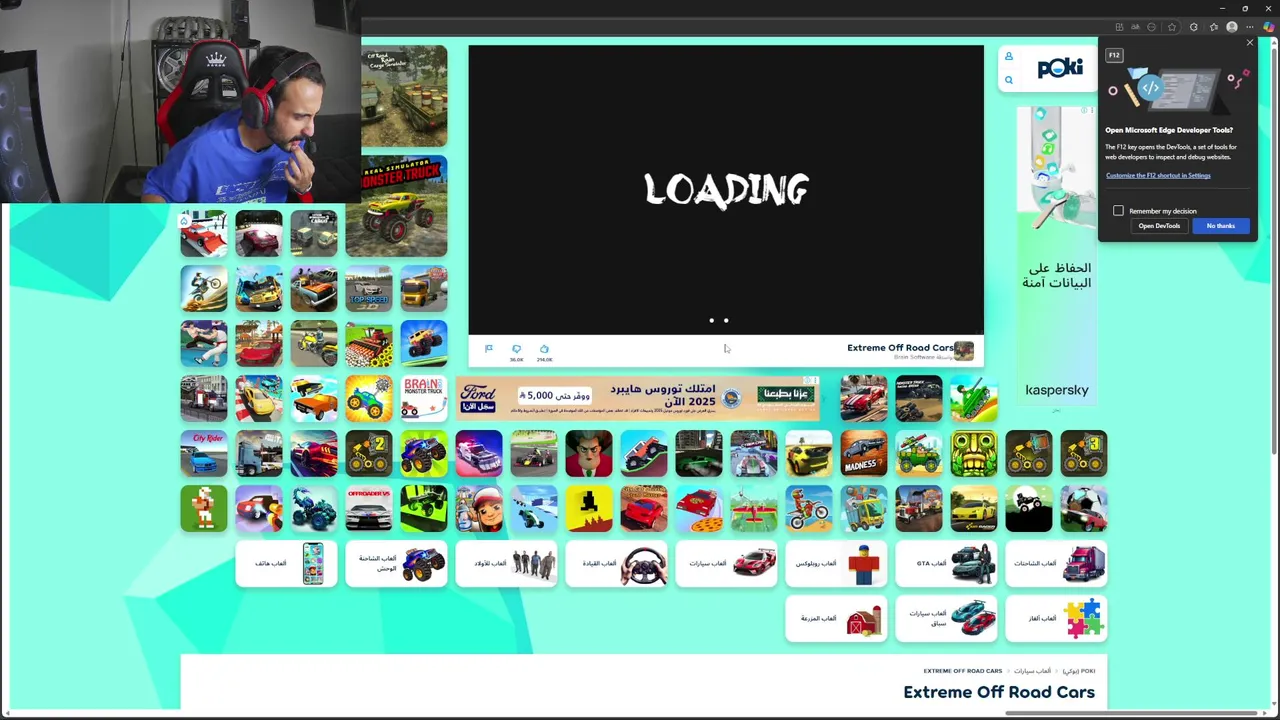
Task: Open the soccer ball car game tile
Action: point(1084,508)
